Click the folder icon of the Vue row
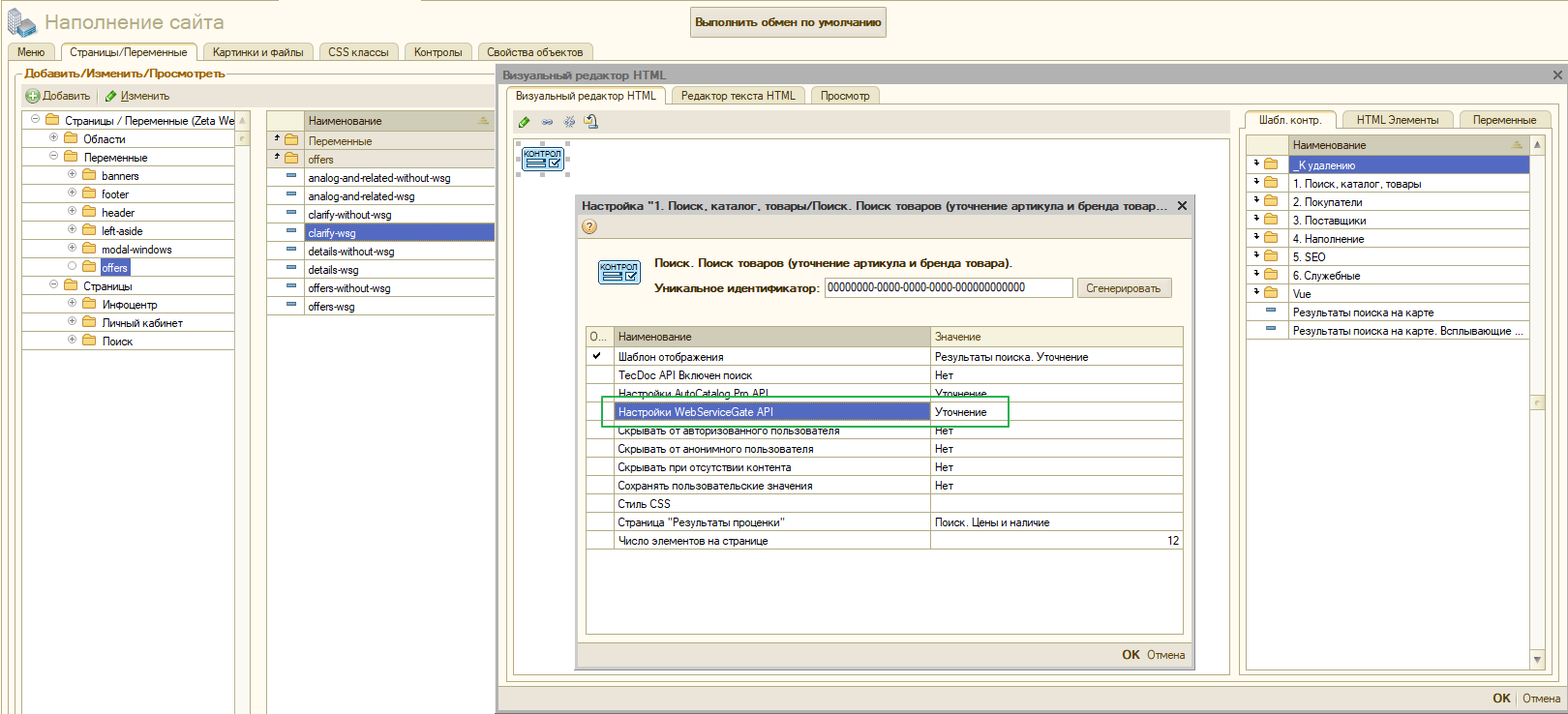Viewport: 1568px width, 714px height. point(1271,293)
